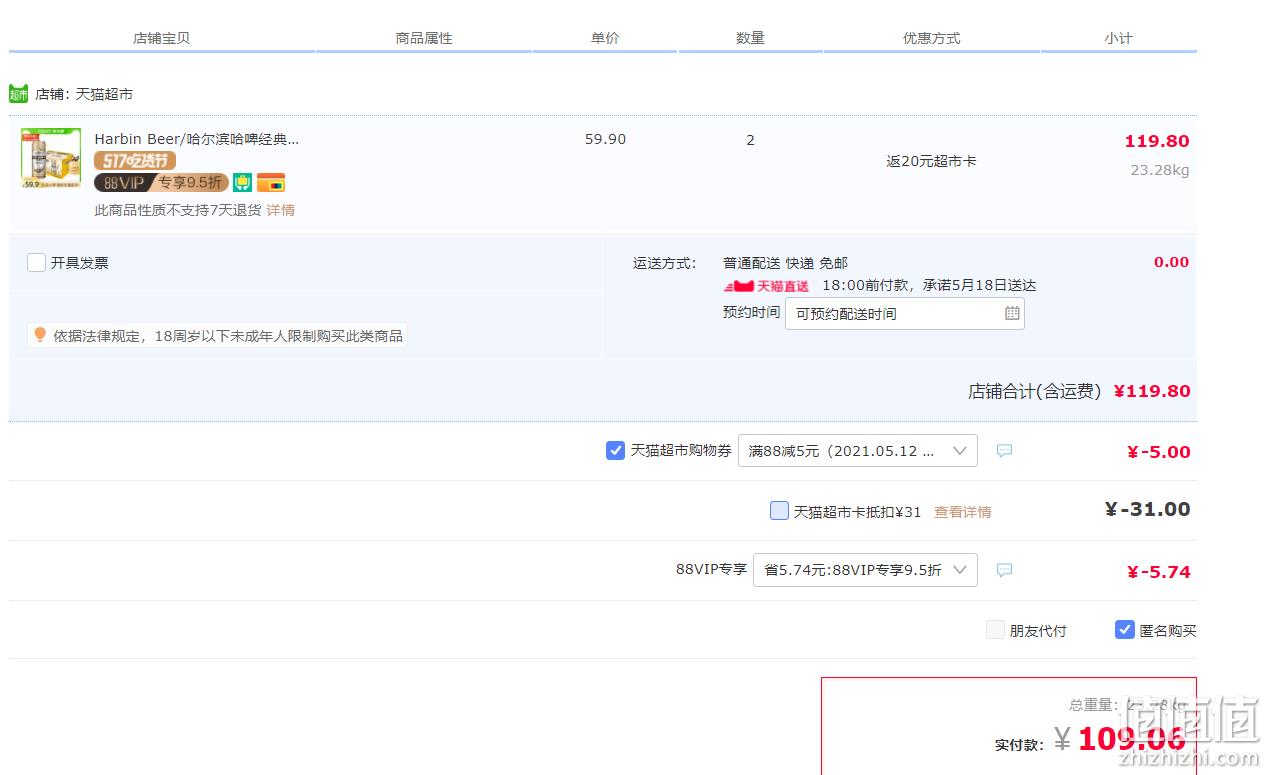This screenshot has height=775, width=1268.
Task: Click the 店铺宝贝 column header
Action: point(161,38)
